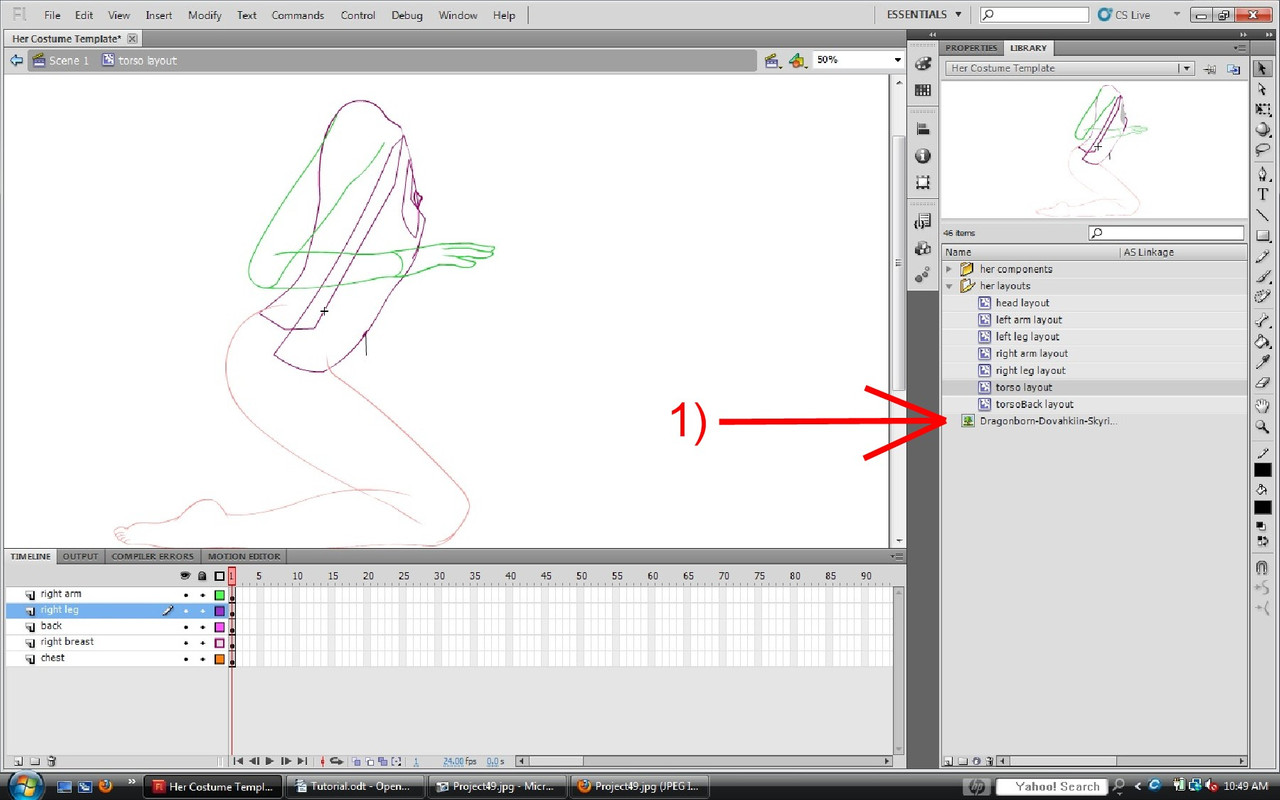Expand the 'her components' folder
This screenshot has height=800, width=1280.
point(949,269)
